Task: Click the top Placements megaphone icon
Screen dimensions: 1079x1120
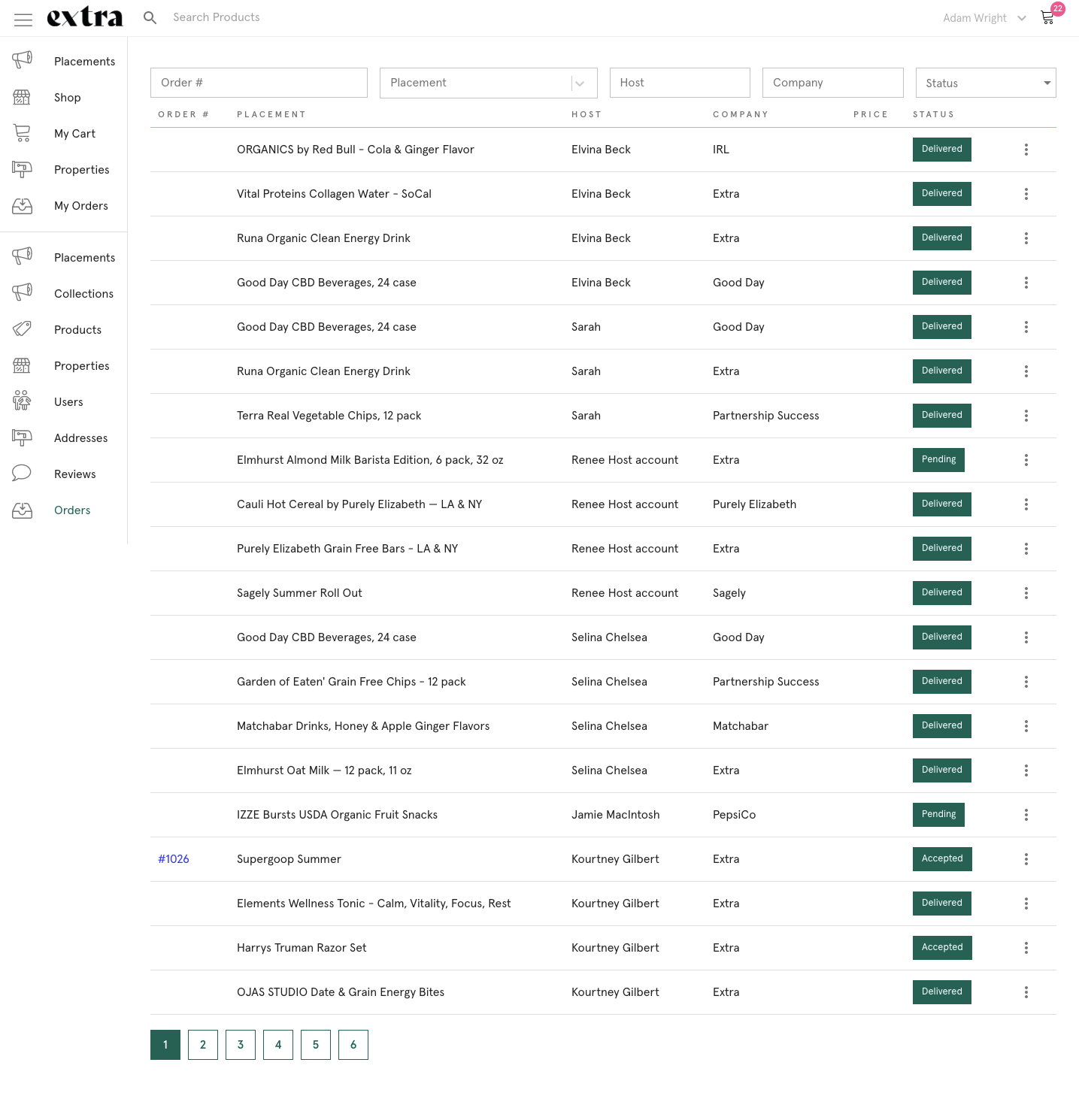Action: click(x=23, y=59)
